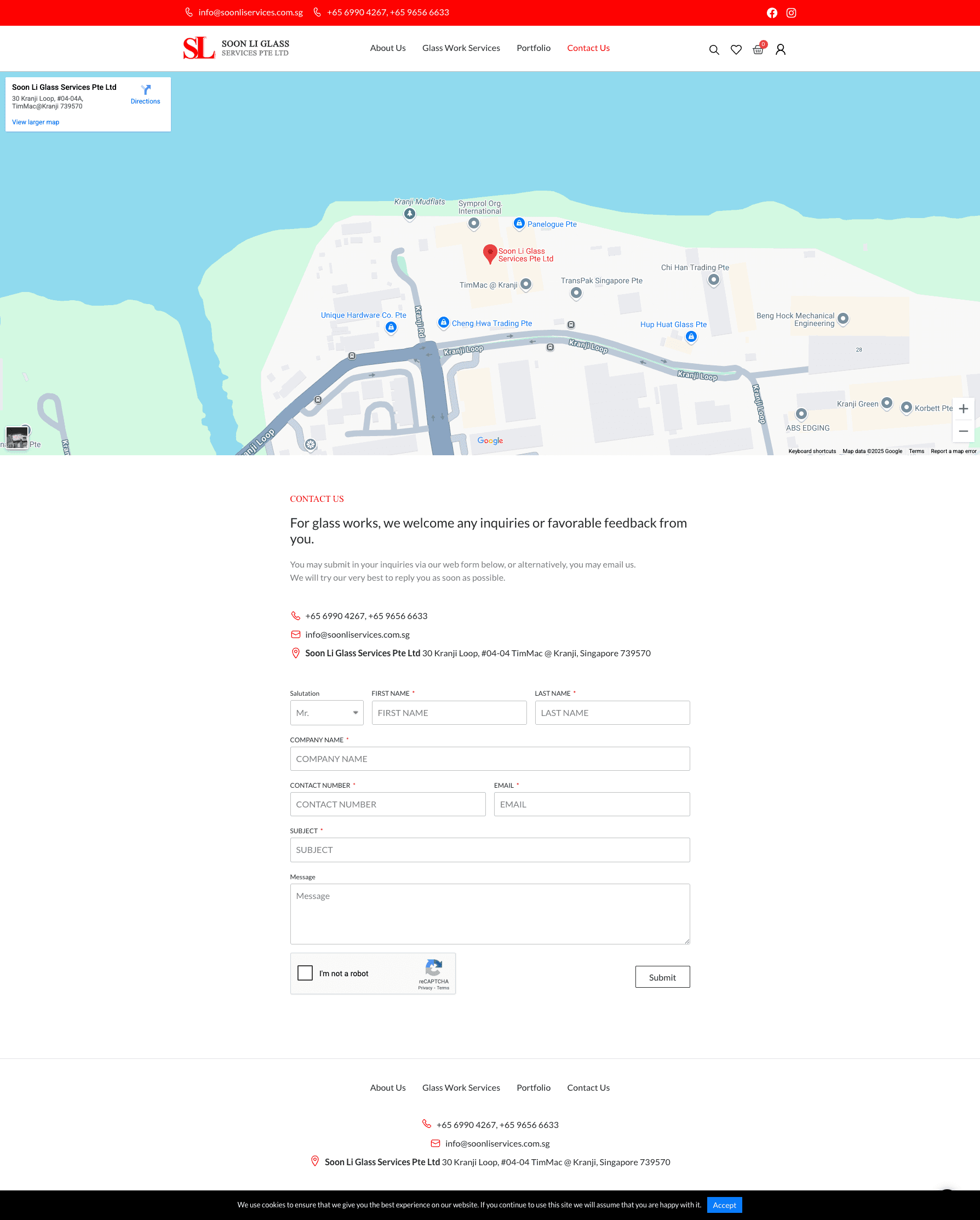
Task: Click the Cheng Hwa Trading Pte marker
Action: point(444,323)
